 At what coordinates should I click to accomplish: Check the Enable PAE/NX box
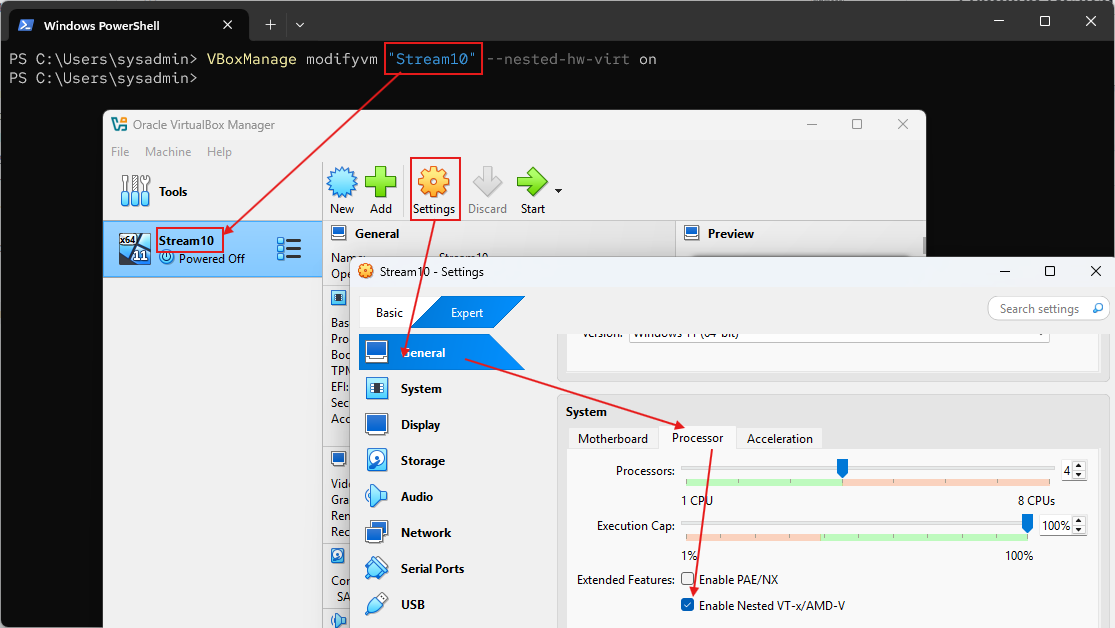click(687, 579)
